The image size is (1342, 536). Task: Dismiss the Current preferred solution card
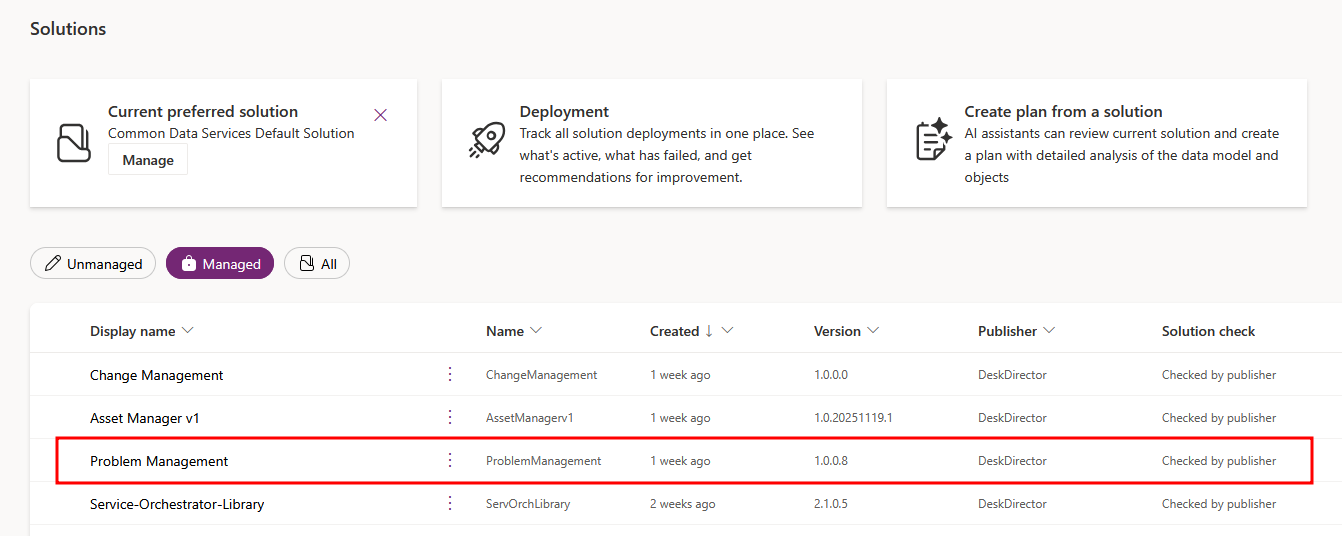380,115
